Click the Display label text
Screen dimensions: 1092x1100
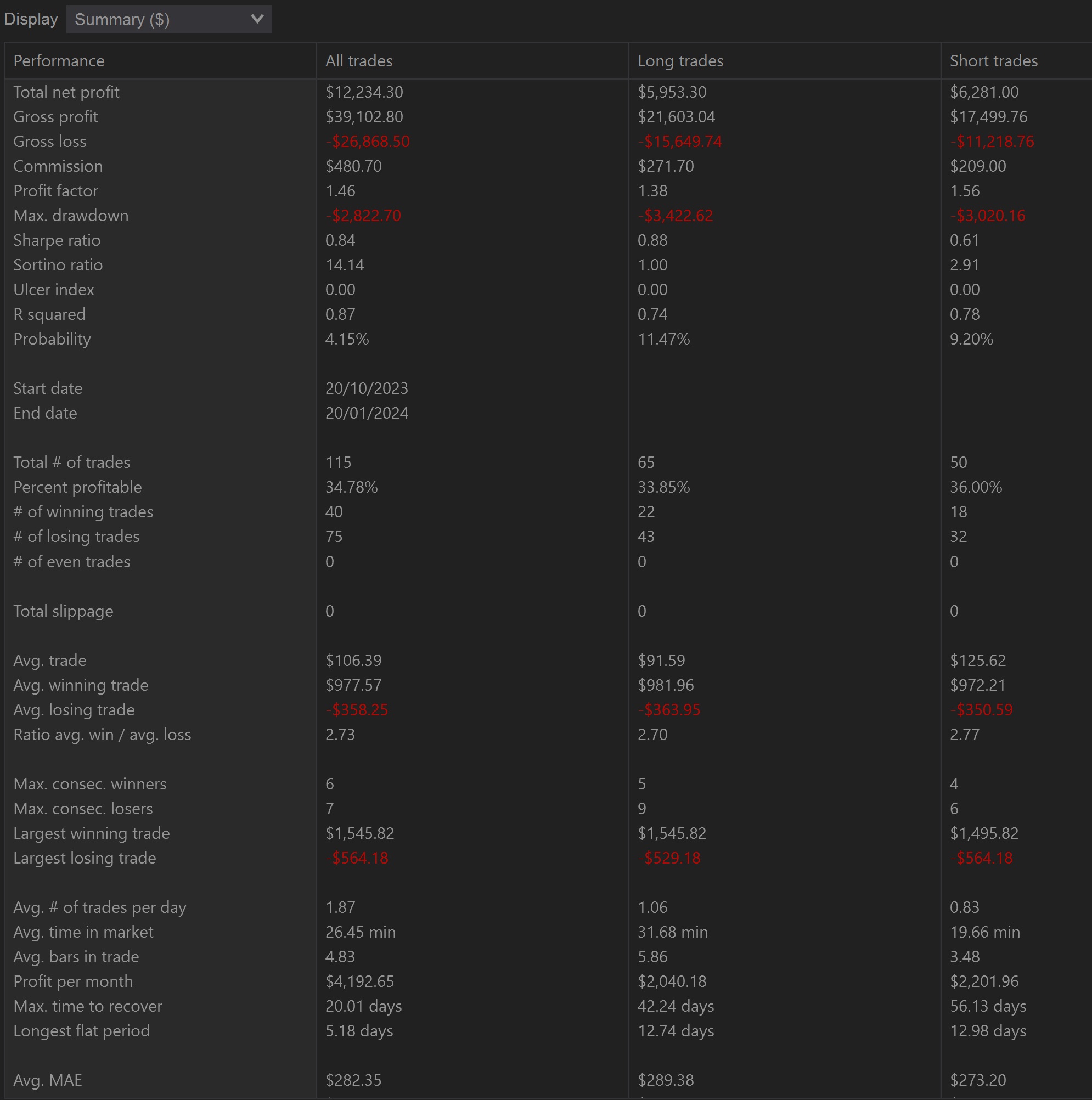(x=31, y=19)
